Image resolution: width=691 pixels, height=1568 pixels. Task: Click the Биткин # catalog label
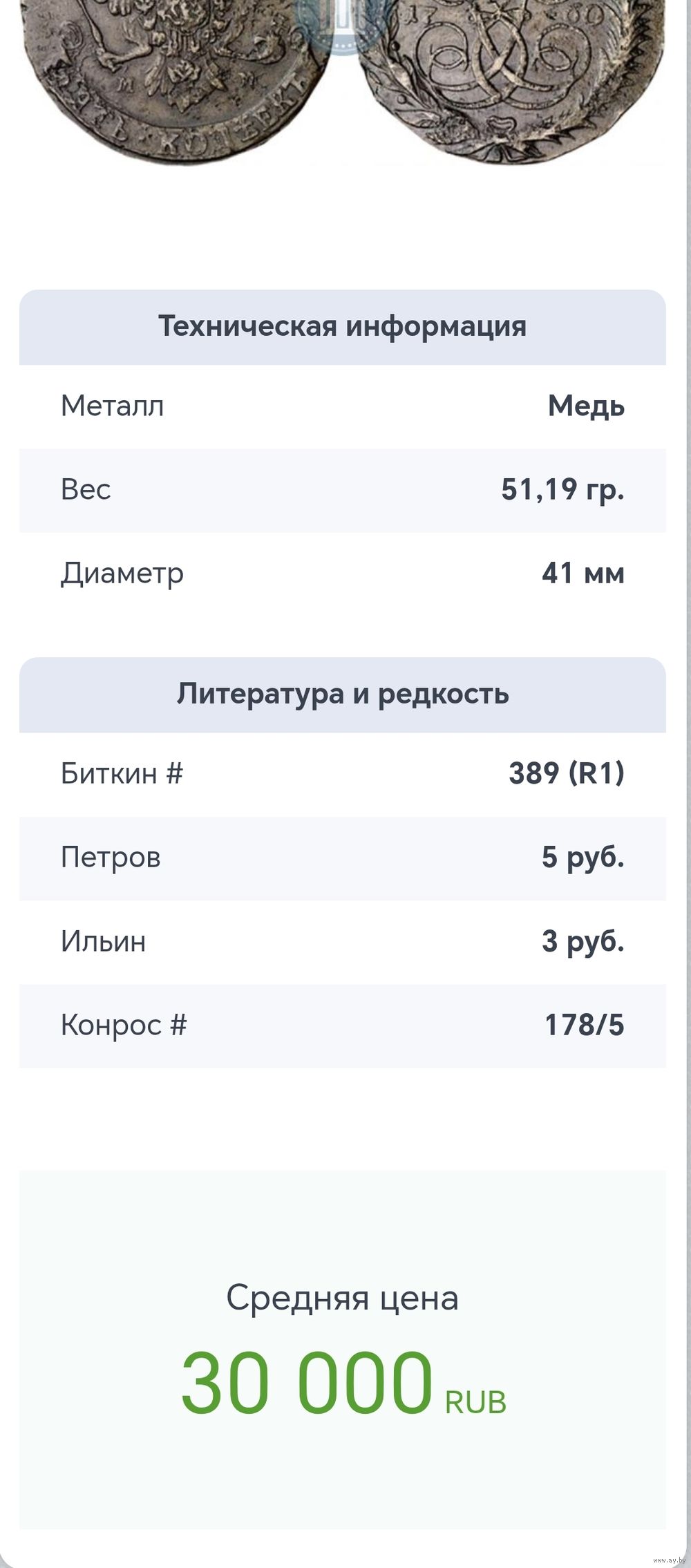122,774
